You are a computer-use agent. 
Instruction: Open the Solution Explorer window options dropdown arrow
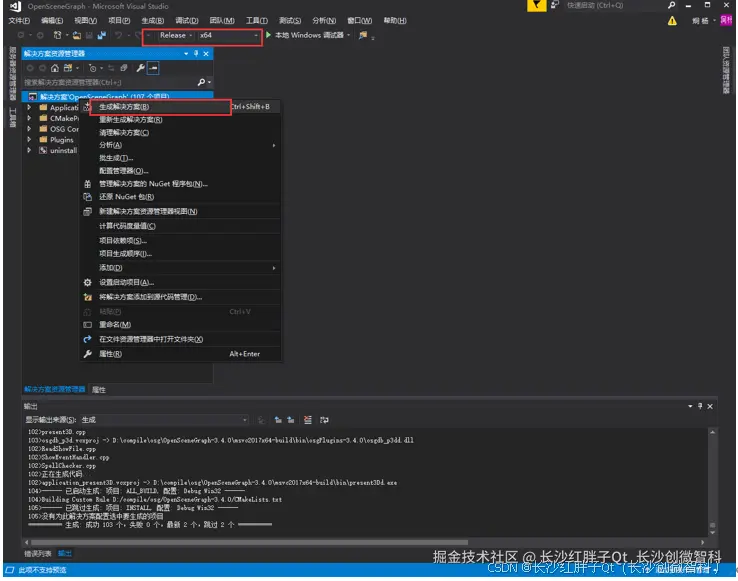click(x=186, y=53)
